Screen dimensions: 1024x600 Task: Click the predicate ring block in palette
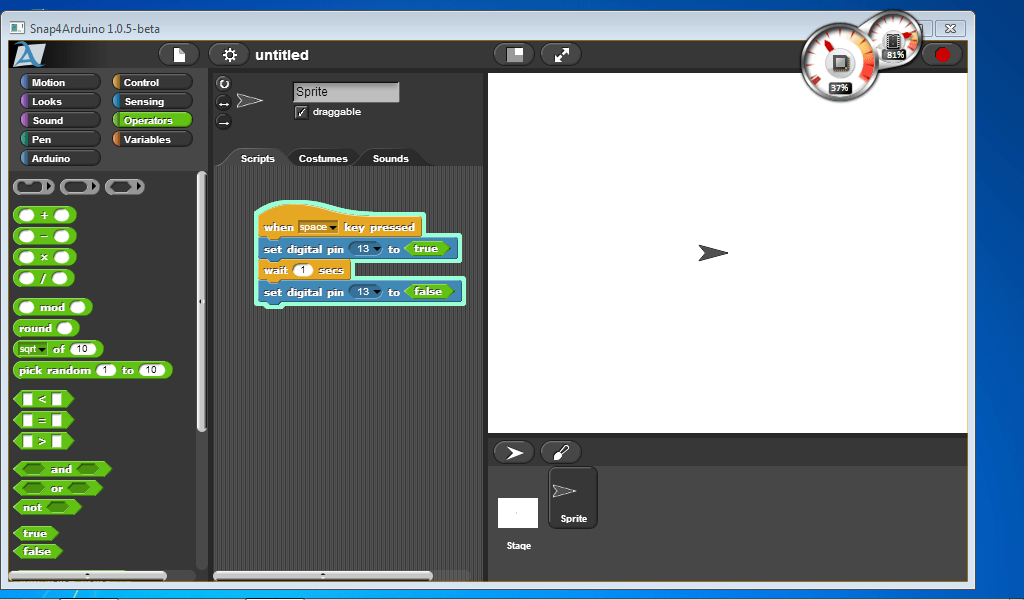(125, 187)
